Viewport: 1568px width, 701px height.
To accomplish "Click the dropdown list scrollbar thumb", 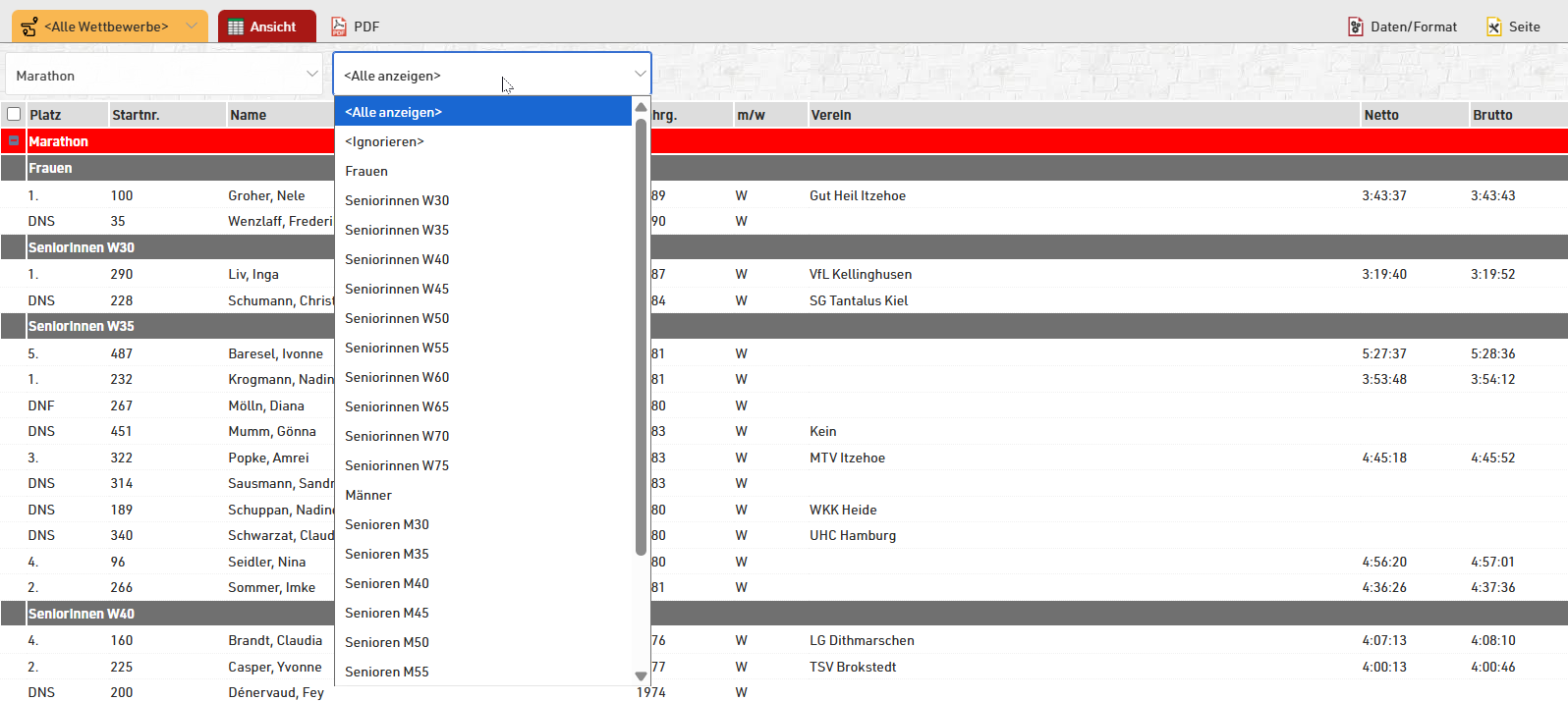I will pyautogui.click(x=641, y=334).
